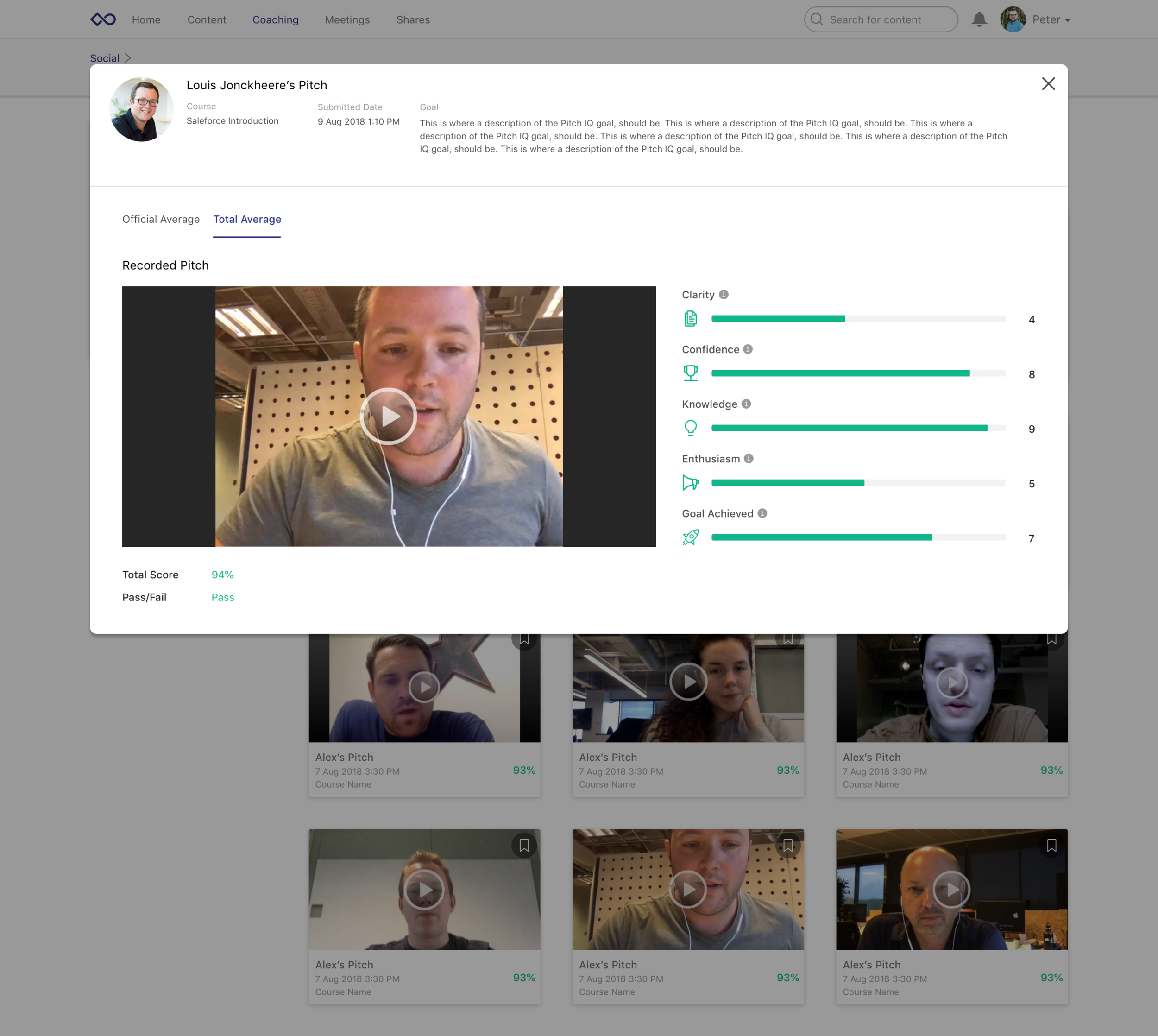Toggle bookmark on the bottom-middle pitch video

pyautogui.click(x=787, y=845)
